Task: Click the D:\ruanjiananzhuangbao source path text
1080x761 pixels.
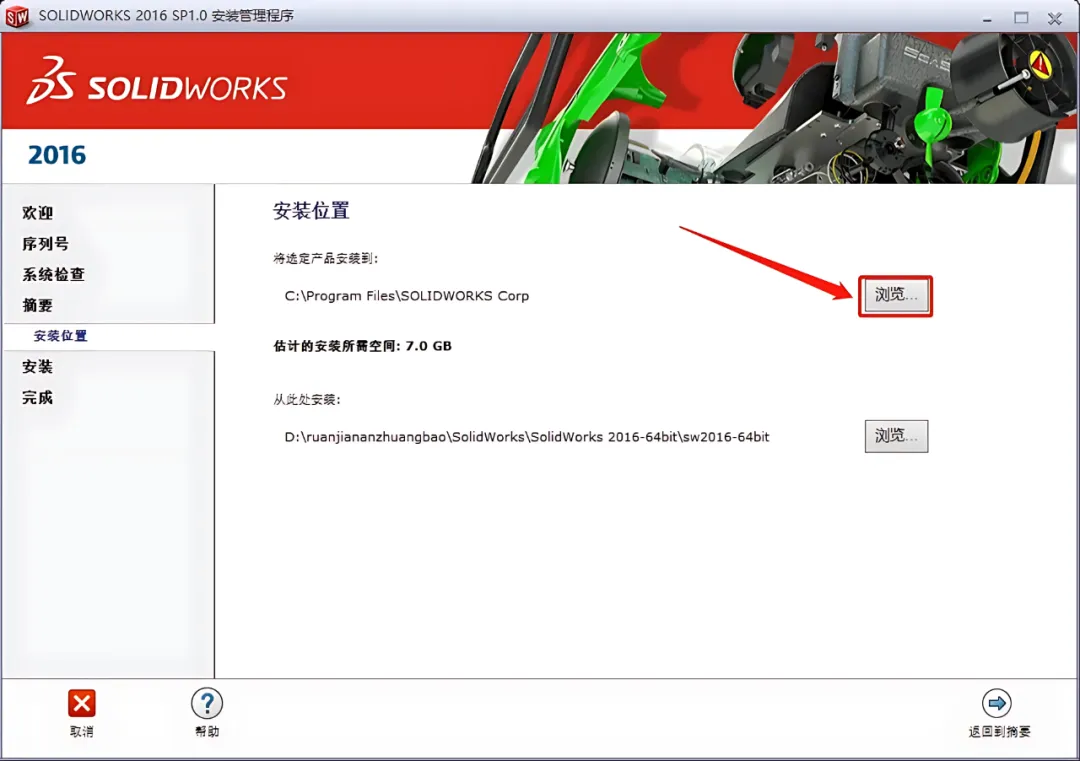Action: tap(527, 437)
